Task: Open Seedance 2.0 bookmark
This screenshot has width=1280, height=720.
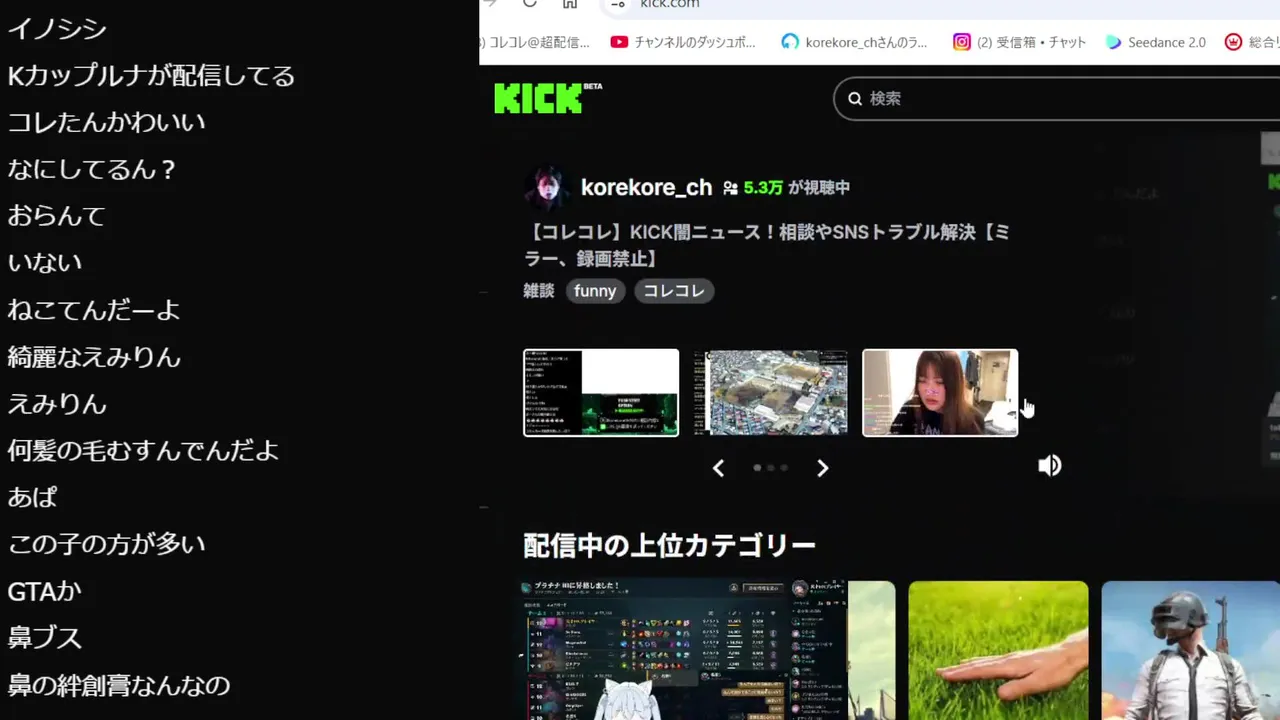Action: pos(1156,42)
